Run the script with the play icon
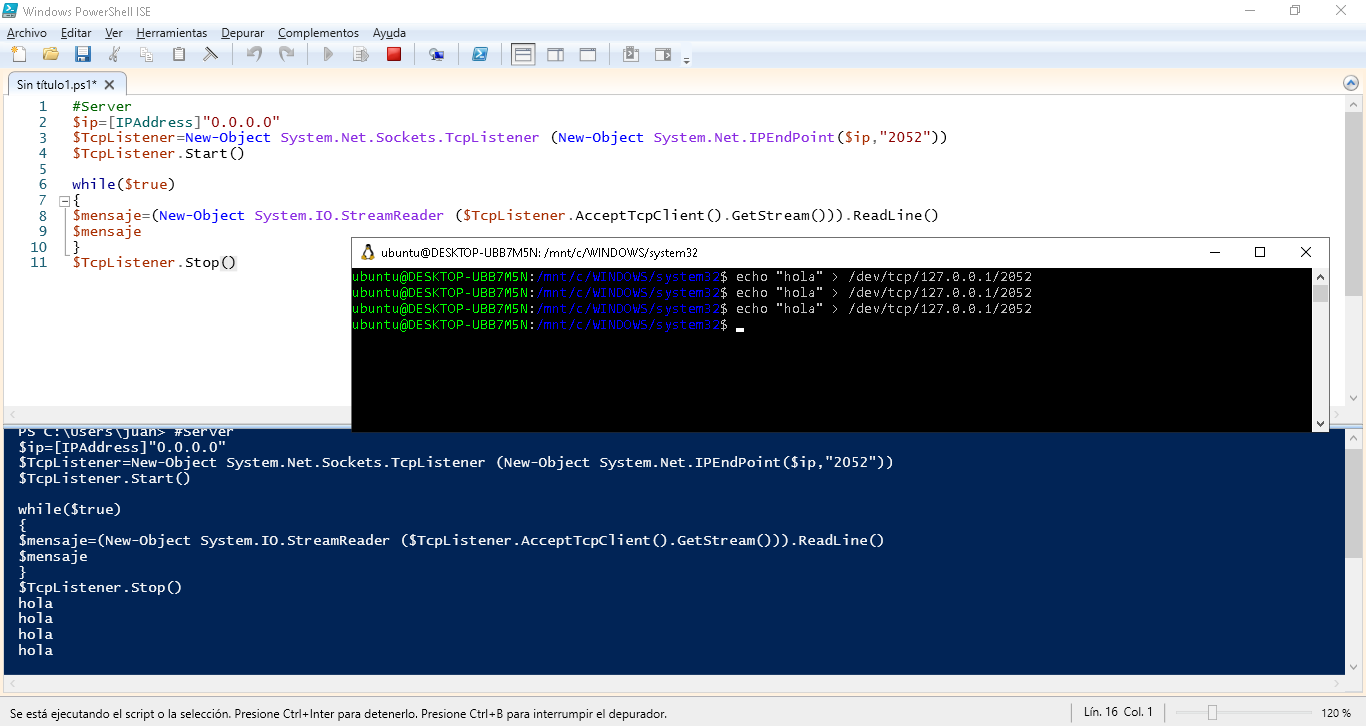Screen dimensions: 1366x726 click(x=328, y=54)
